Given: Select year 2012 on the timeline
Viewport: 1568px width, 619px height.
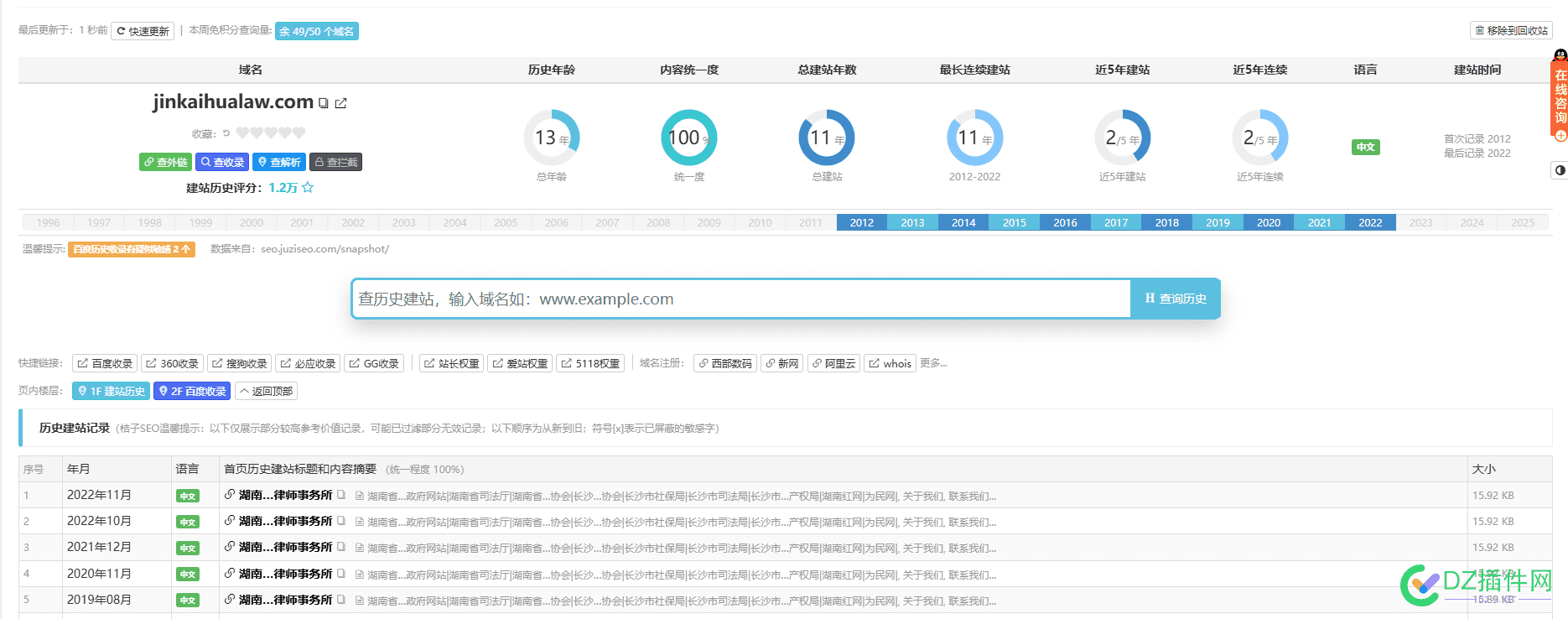Looking at the screenshot, I should pos(861,222).
